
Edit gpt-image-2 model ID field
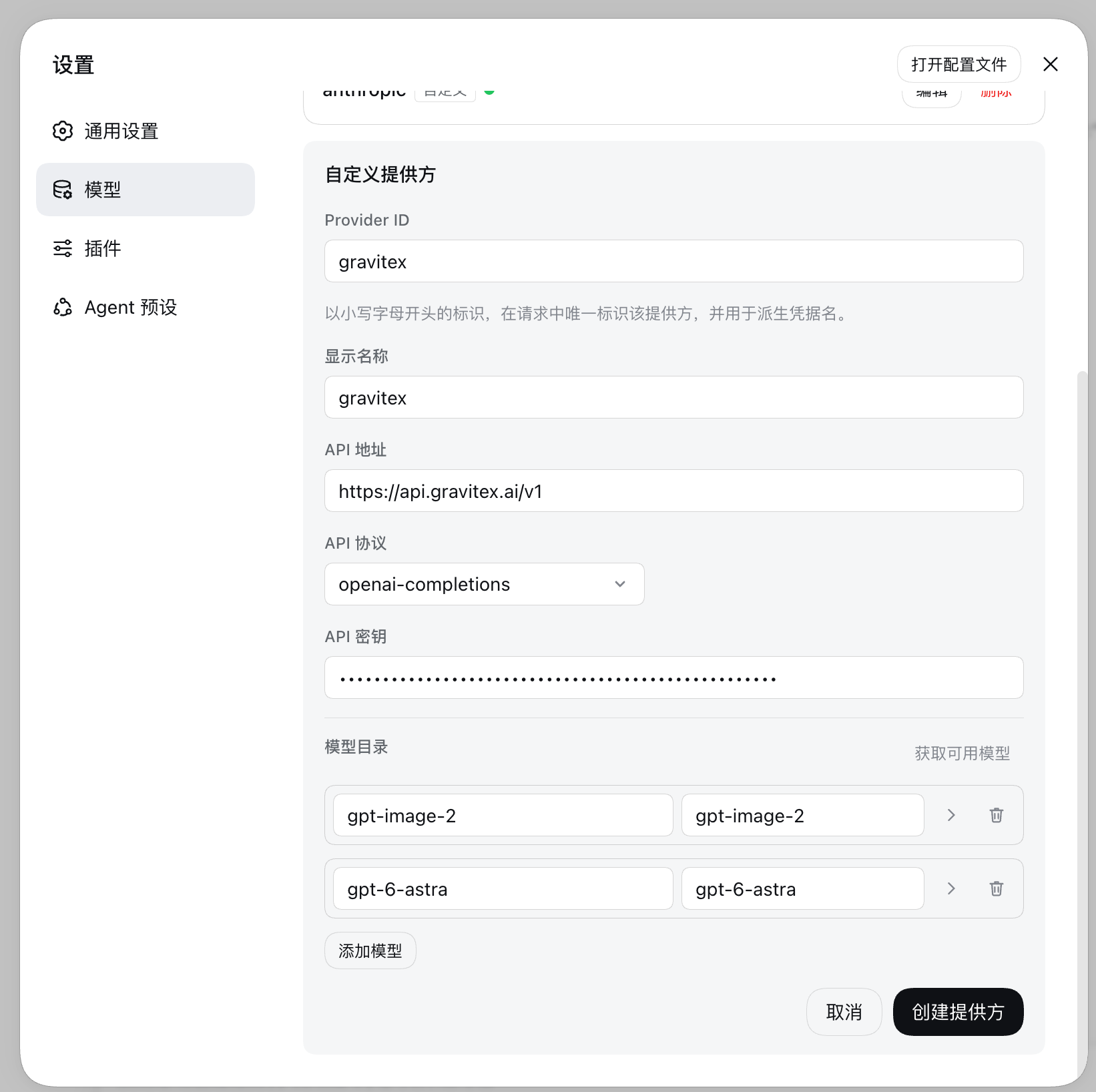click(503, 815)
